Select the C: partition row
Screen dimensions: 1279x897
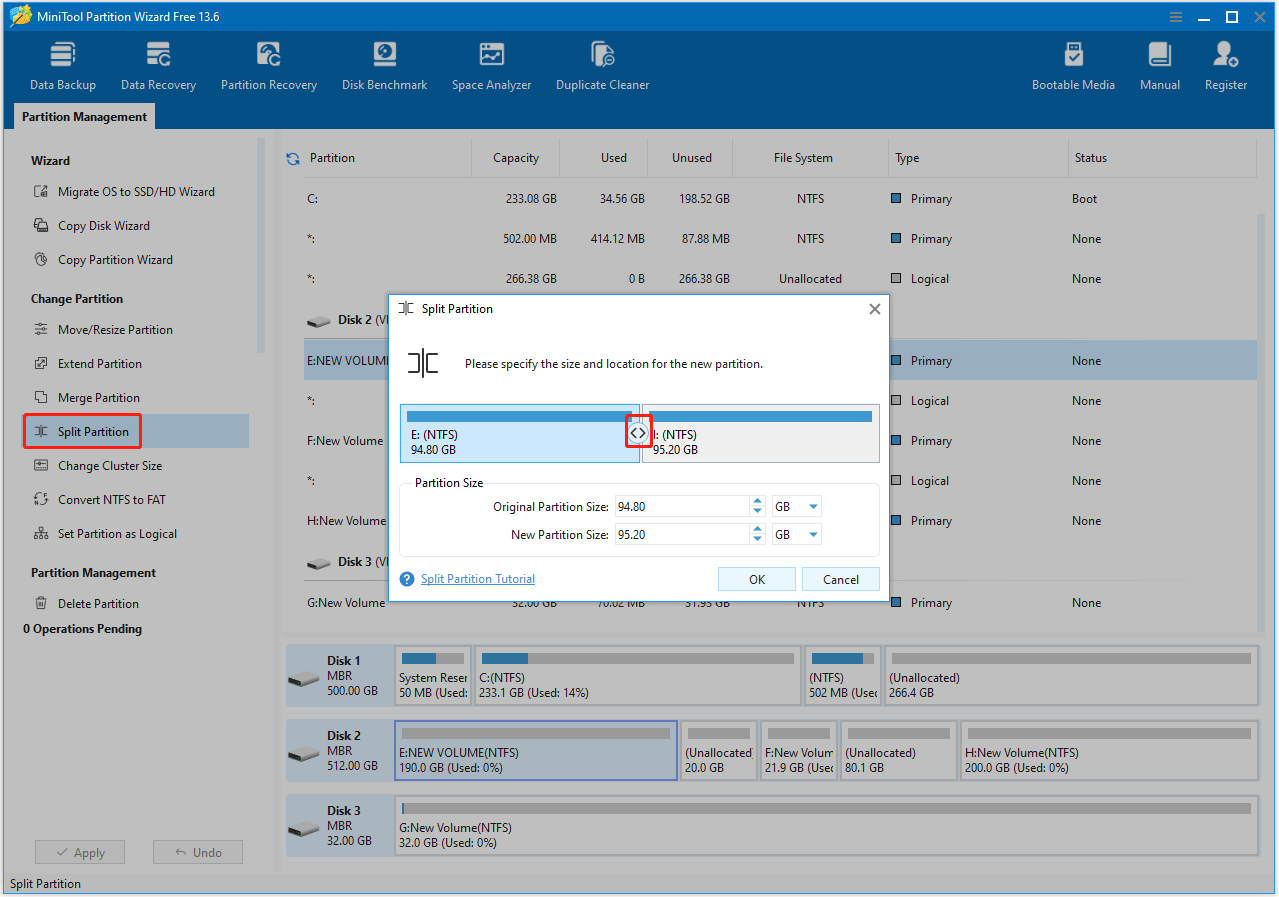780,199
